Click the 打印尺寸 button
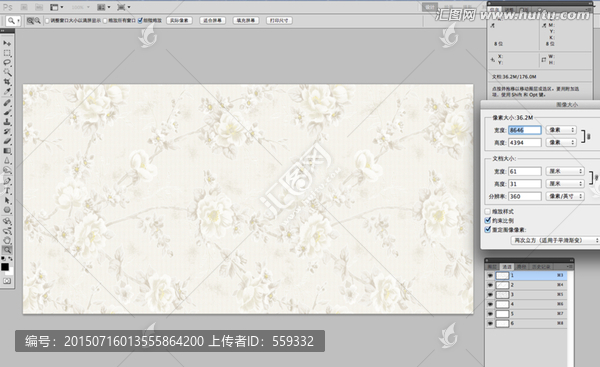The height and width of the screenshot is (367, 600). point(279,21)
